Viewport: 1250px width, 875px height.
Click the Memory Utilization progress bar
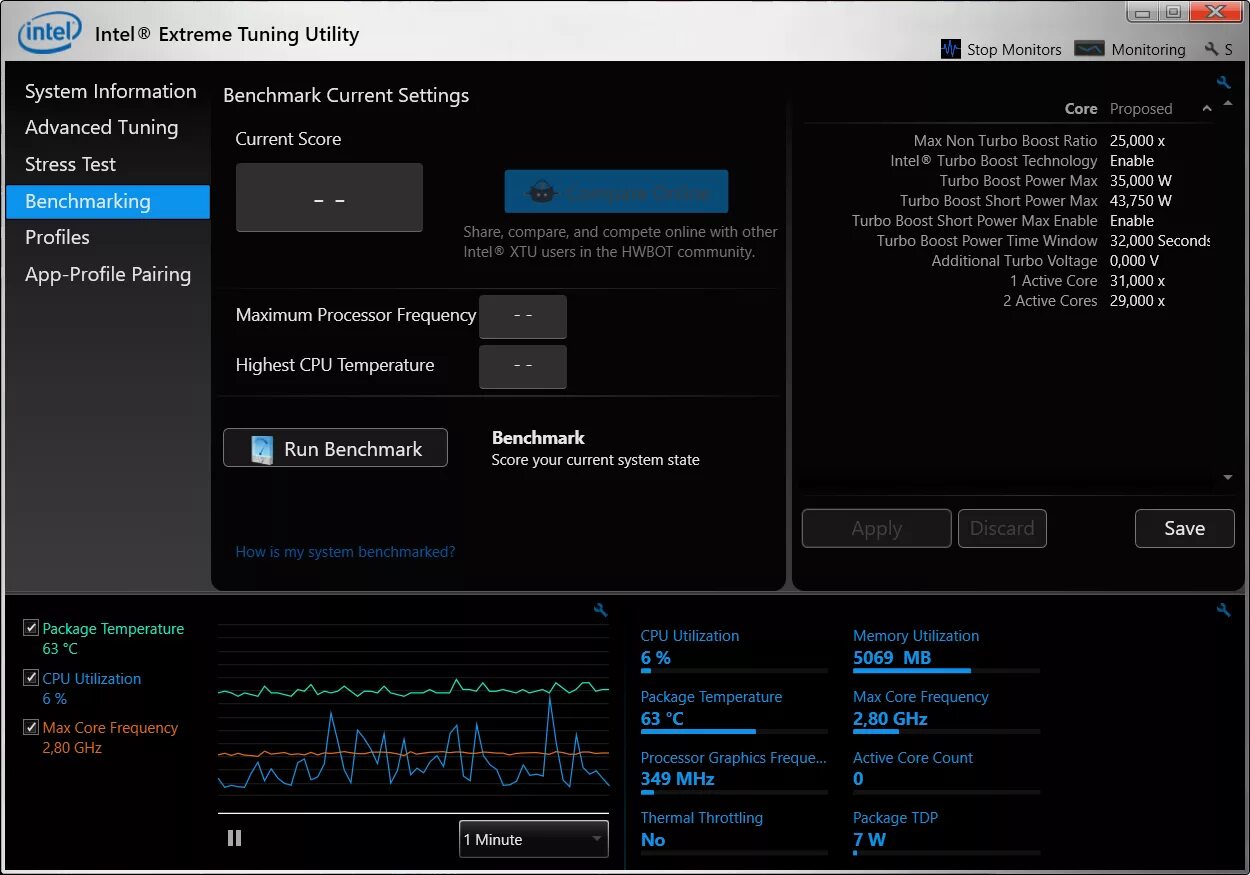(x=946, y=671)
